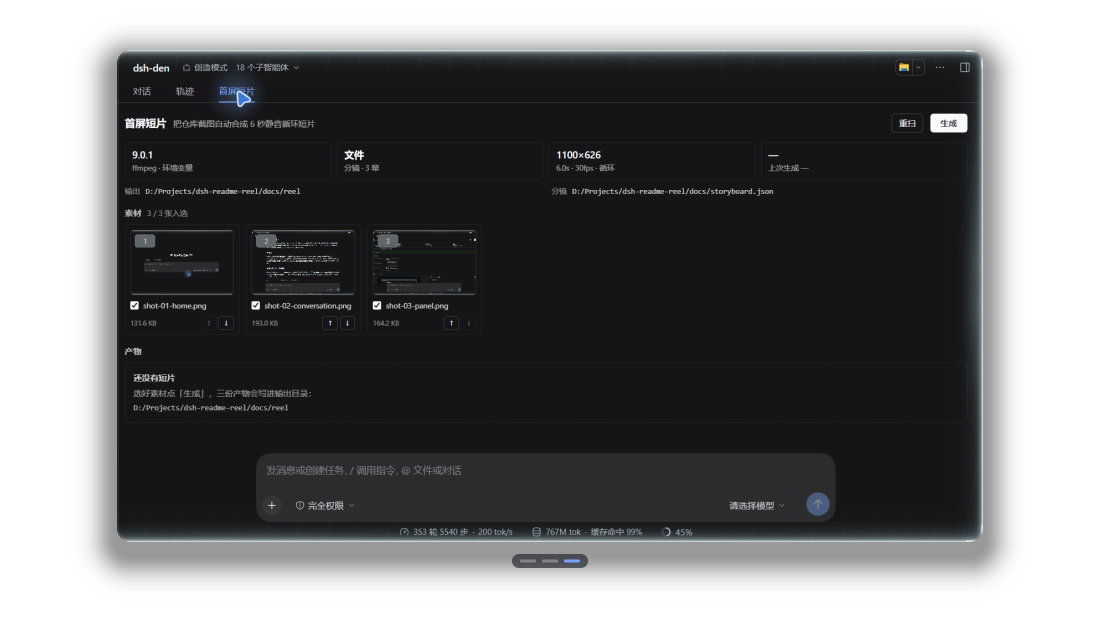Click the 1100×626 resolution card
This screenshot has width=1100, height=626.
652,161
